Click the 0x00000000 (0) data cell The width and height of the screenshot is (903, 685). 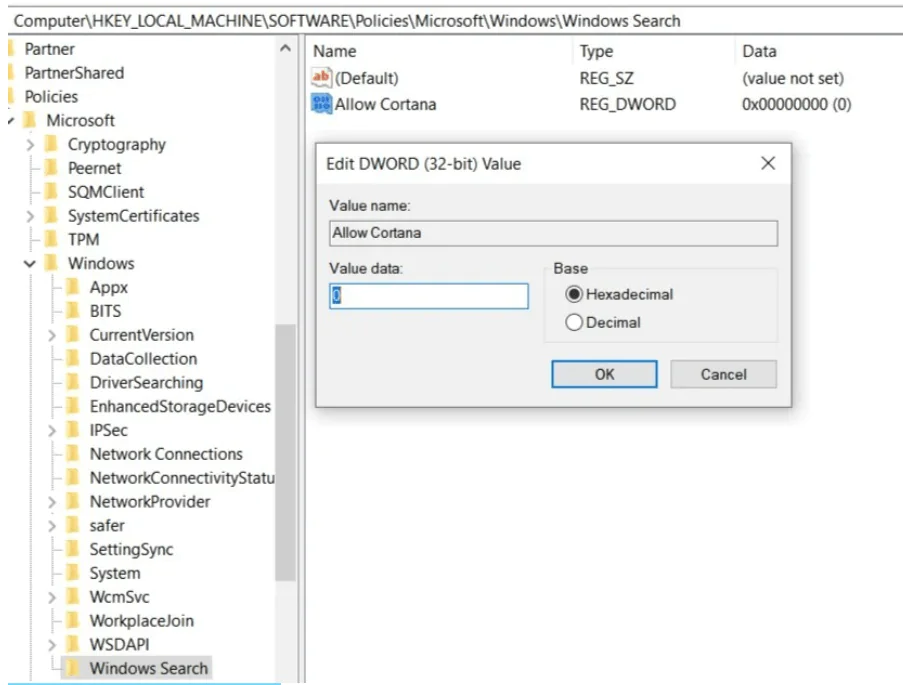(796, 104)
